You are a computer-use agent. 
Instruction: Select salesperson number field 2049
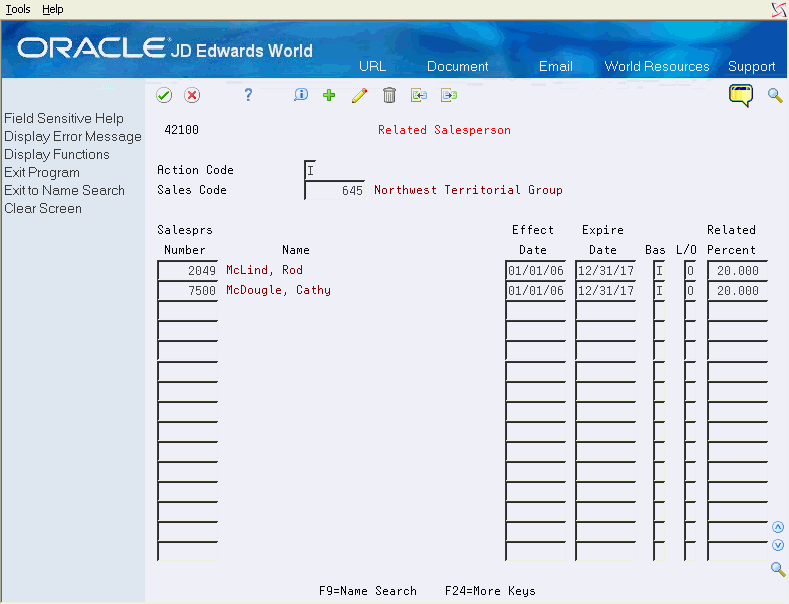(187, 270)
